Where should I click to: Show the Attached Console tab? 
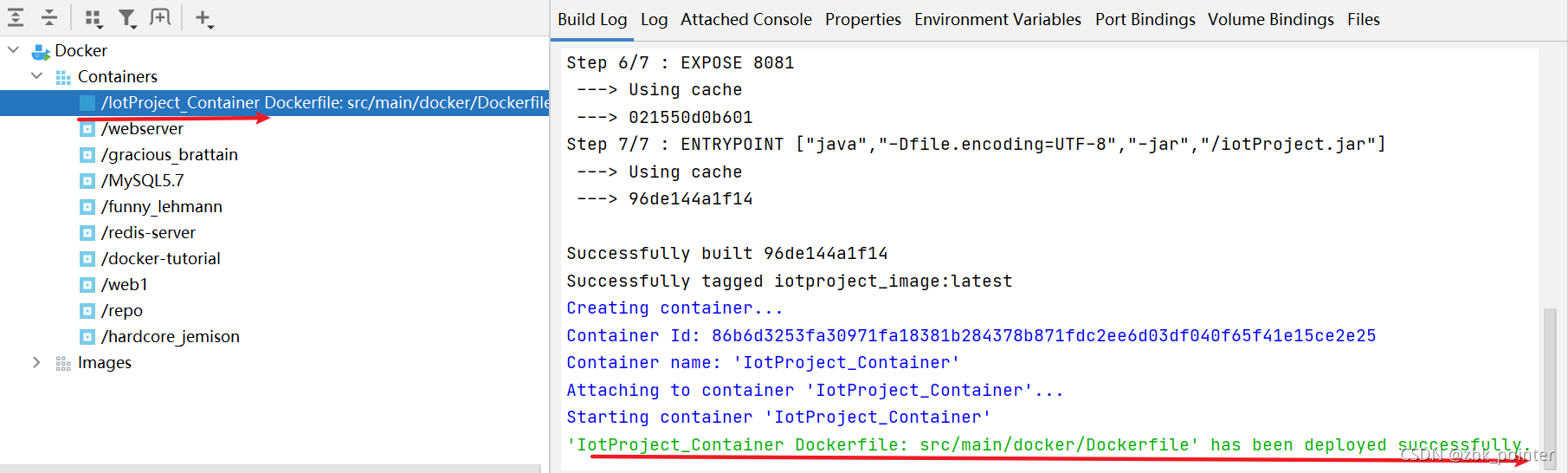tap(745, 19)
